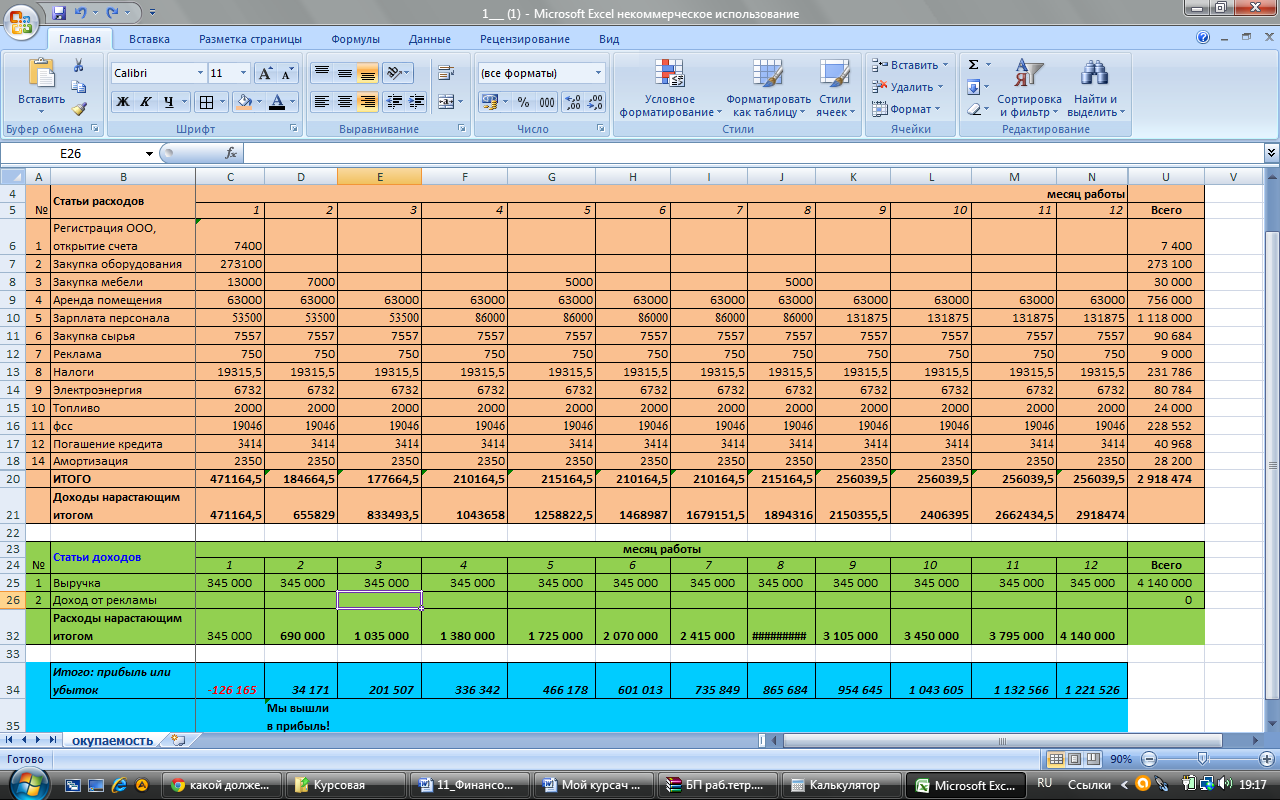This screenshot has height=800, width=1280.
Task: Decrease cell indent
Action: tap(394, 102)
